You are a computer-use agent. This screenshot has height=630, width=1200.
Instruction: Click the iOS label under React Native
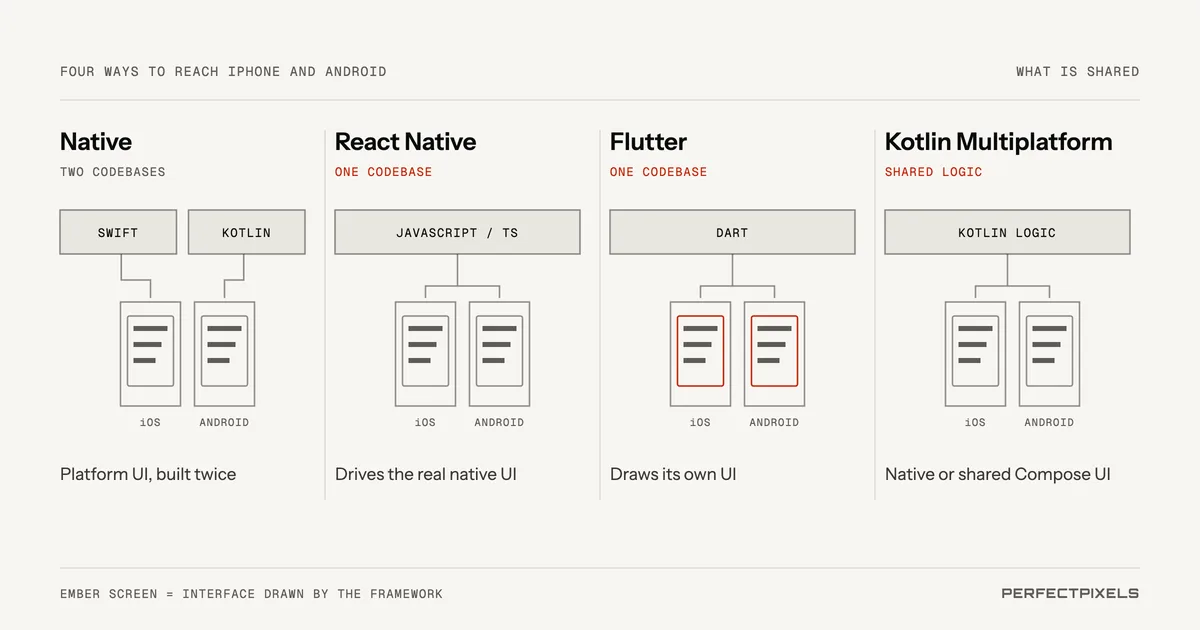click(425, 422)
